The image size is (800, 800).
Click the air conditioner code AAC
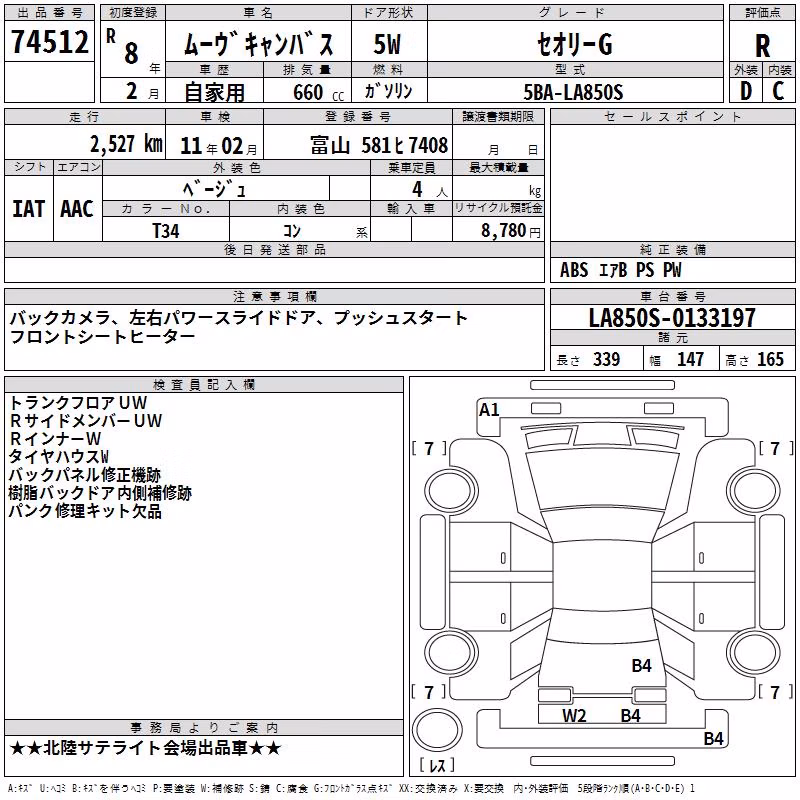[77, 209]
